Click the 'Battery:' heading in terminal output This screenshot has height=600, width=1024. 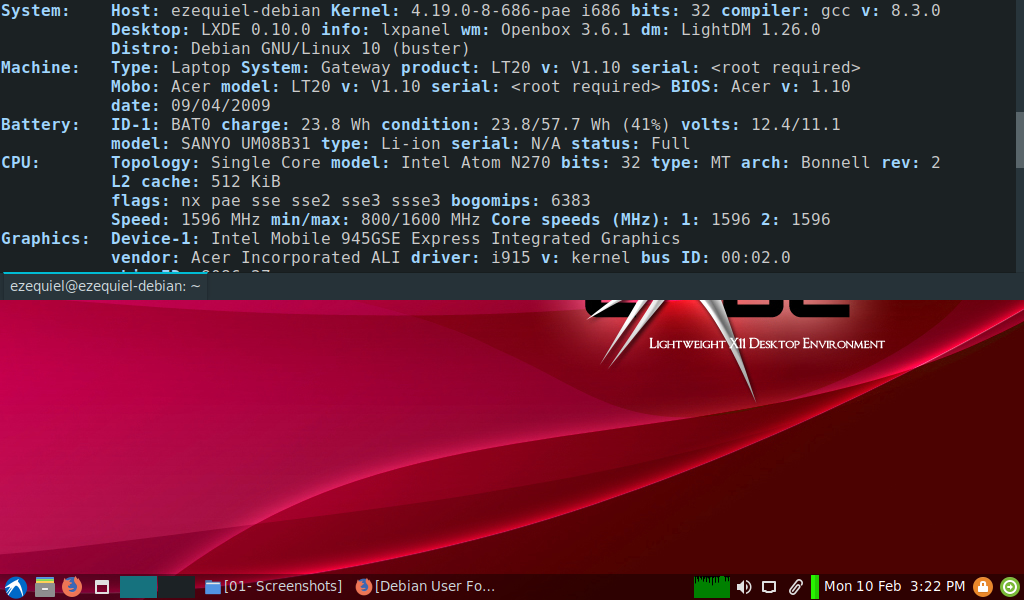(40, 124)
